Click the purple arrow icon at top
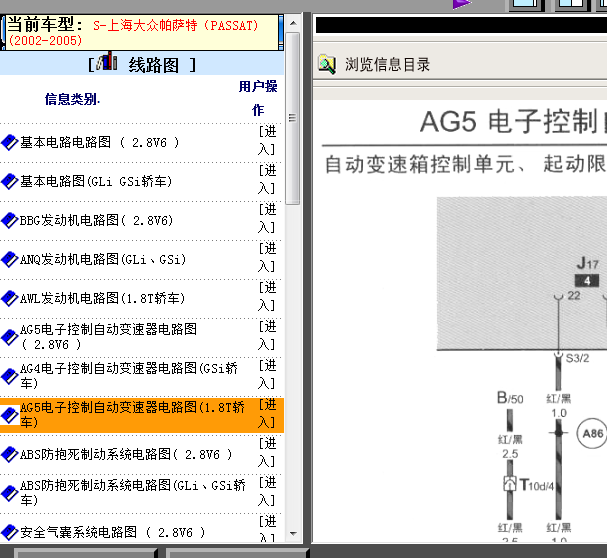The image size is (607, 558). coord(462,4)
